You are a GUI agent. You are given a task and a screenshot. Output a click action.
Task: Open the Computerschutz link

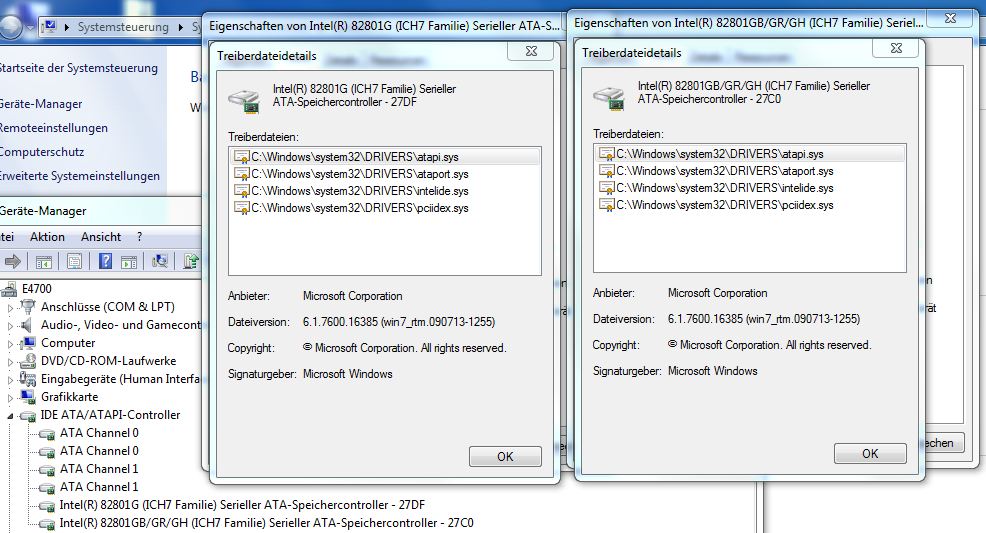[42, 152]
